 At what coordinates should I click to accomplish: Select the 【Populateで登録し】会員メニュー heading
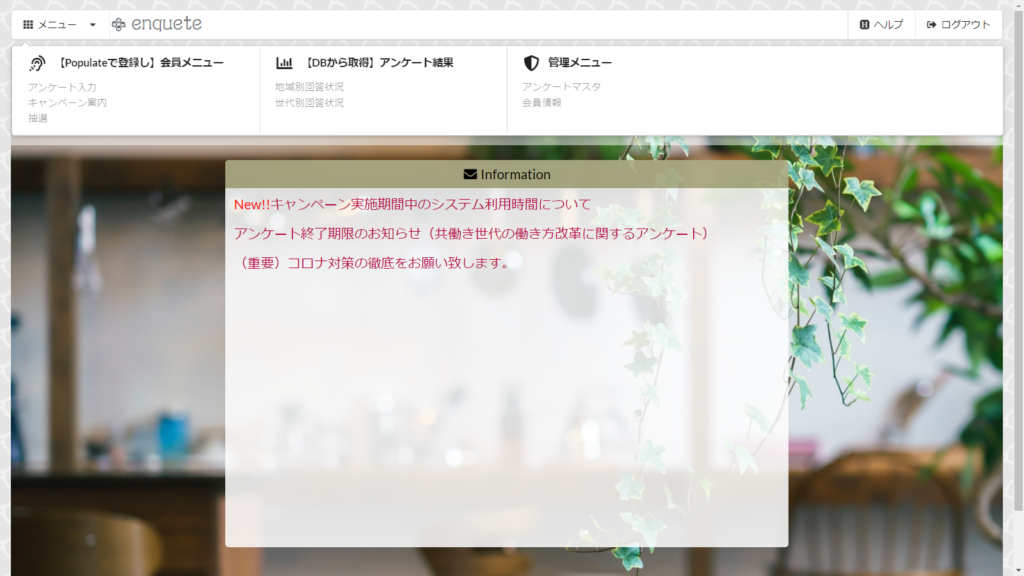pos(140,63)
